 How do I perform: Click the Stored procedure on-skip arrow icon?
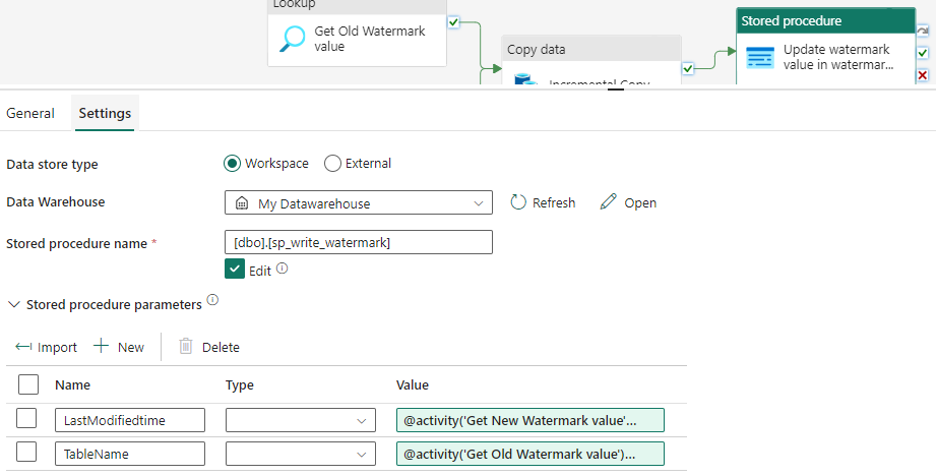922,31
